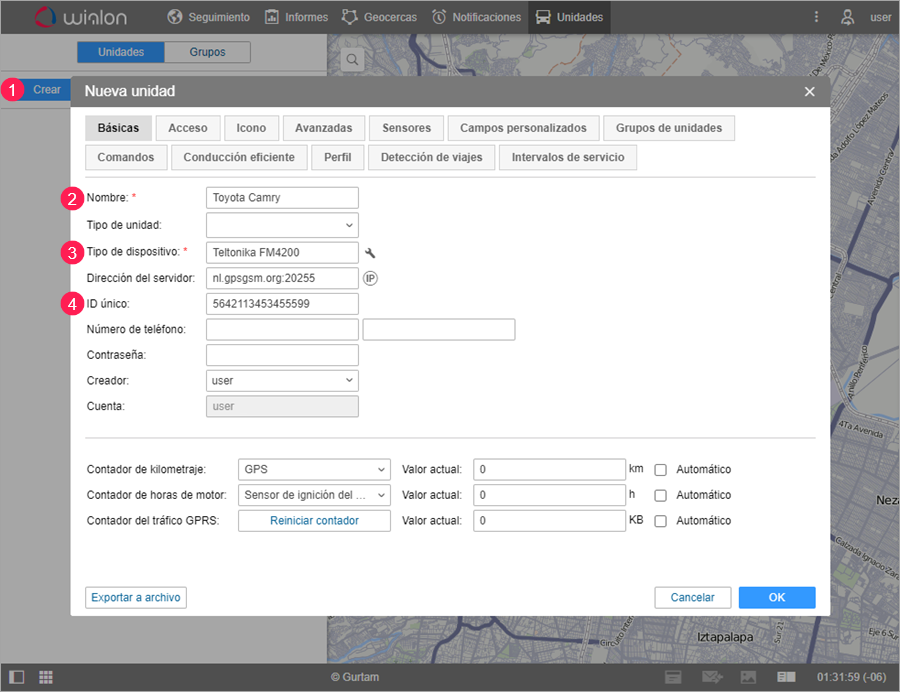Open the Geocercas polygon icon
Viewport: 900px width, 692px height.
tap(349, 17)
